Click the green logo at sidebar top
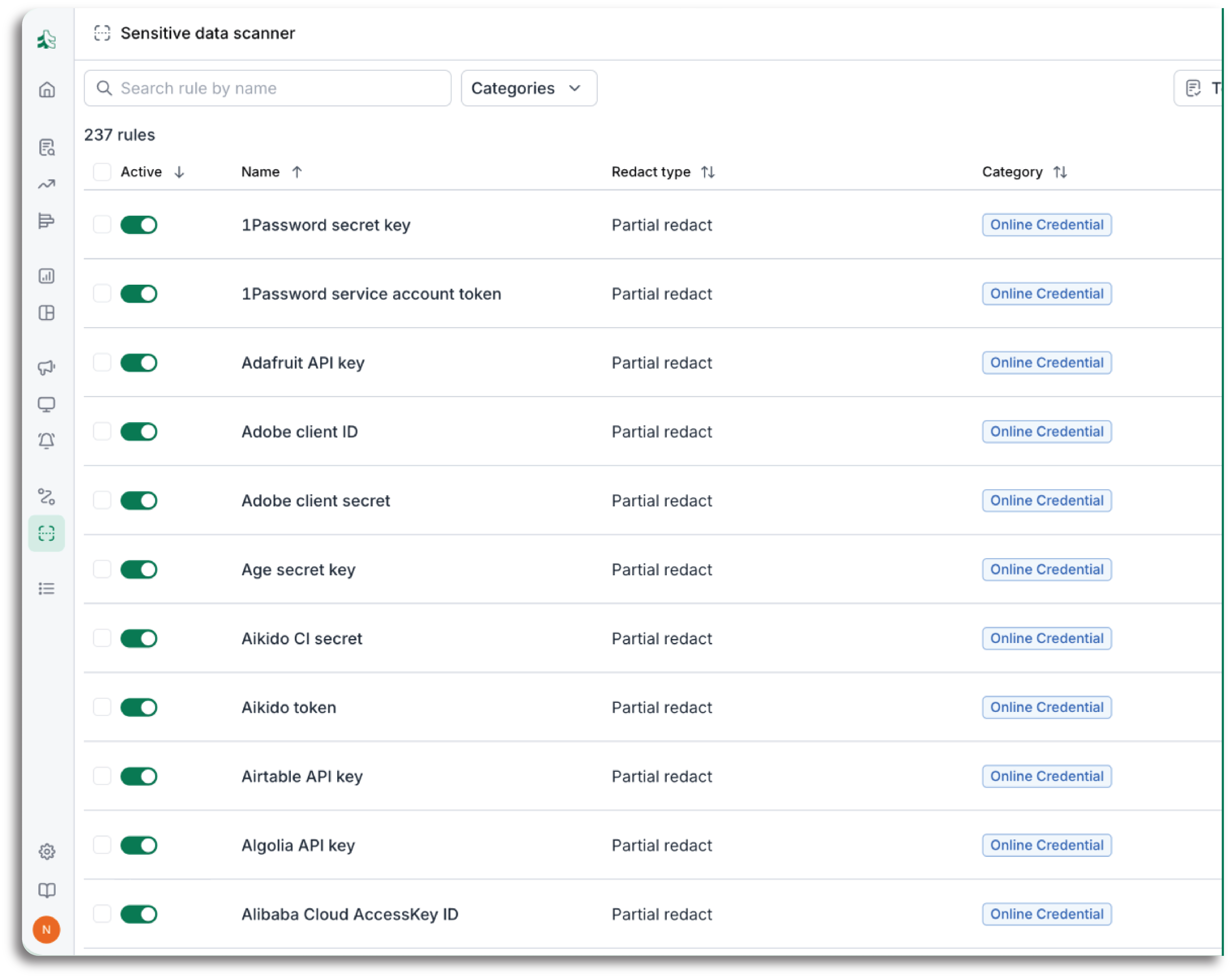Image resolution: width=1232 pixels, height=978 pixels. (47, 39)
